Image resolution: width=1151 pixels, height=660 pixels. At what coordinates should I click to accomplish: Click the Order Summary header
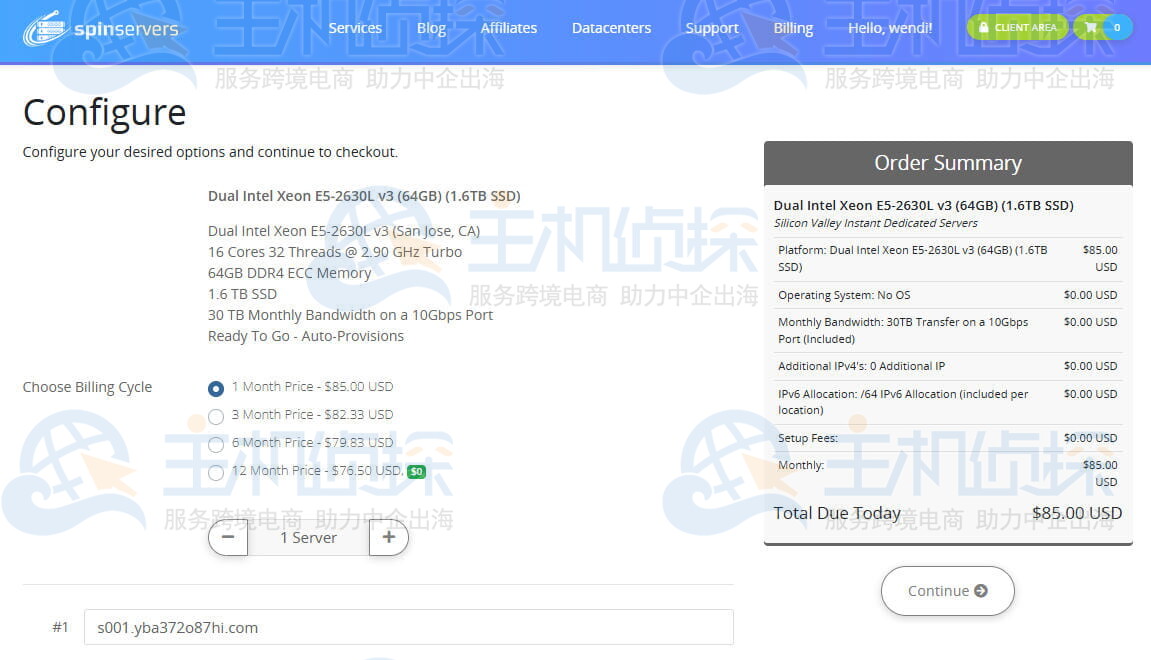[x=948, y=163]
